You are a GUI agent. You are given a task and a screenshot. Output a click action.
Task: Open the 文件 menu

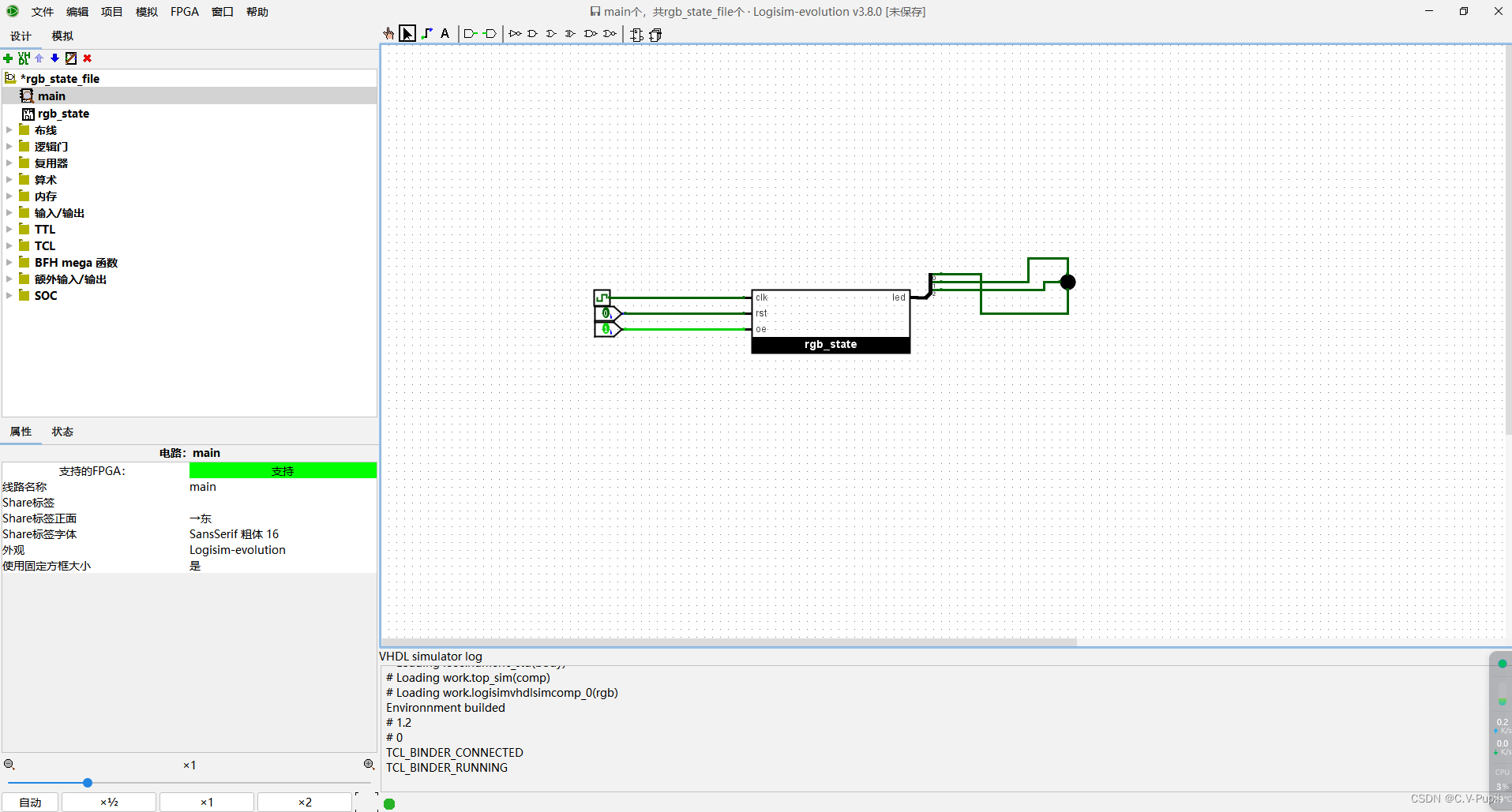tap(43, 12)
